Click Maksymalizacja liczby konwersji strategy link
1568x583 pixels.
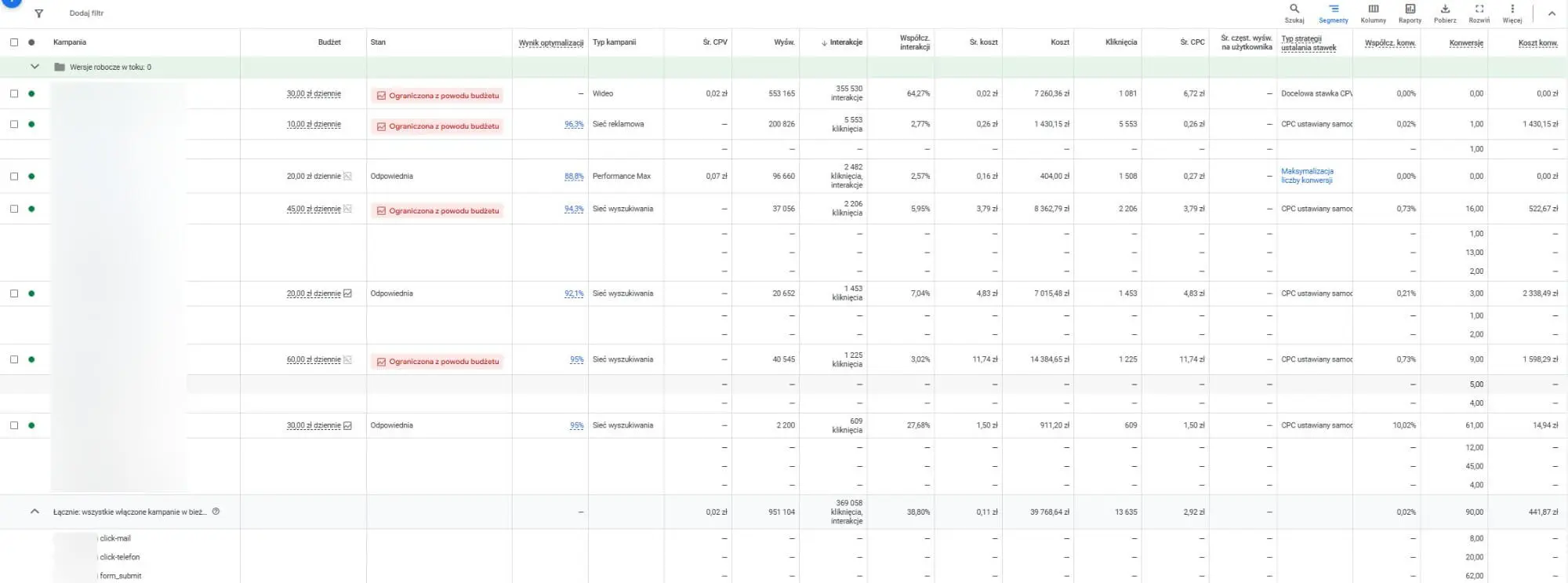(x=1307, y=176)
